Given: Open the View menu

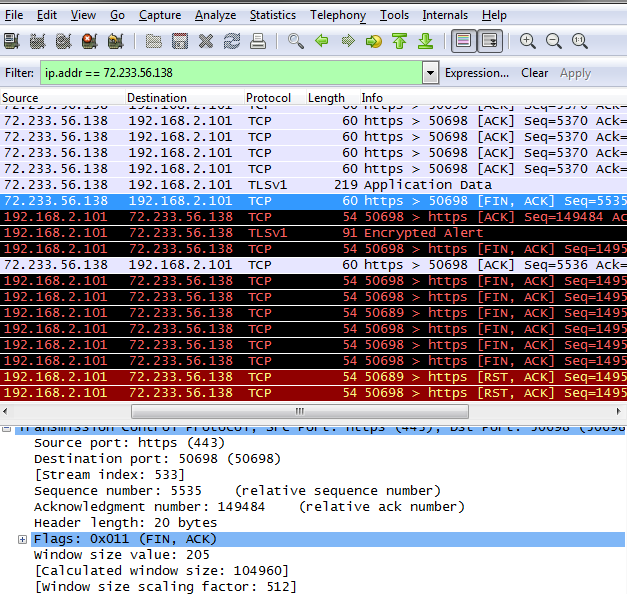Looking at the screenshot, I should [83, 15].
